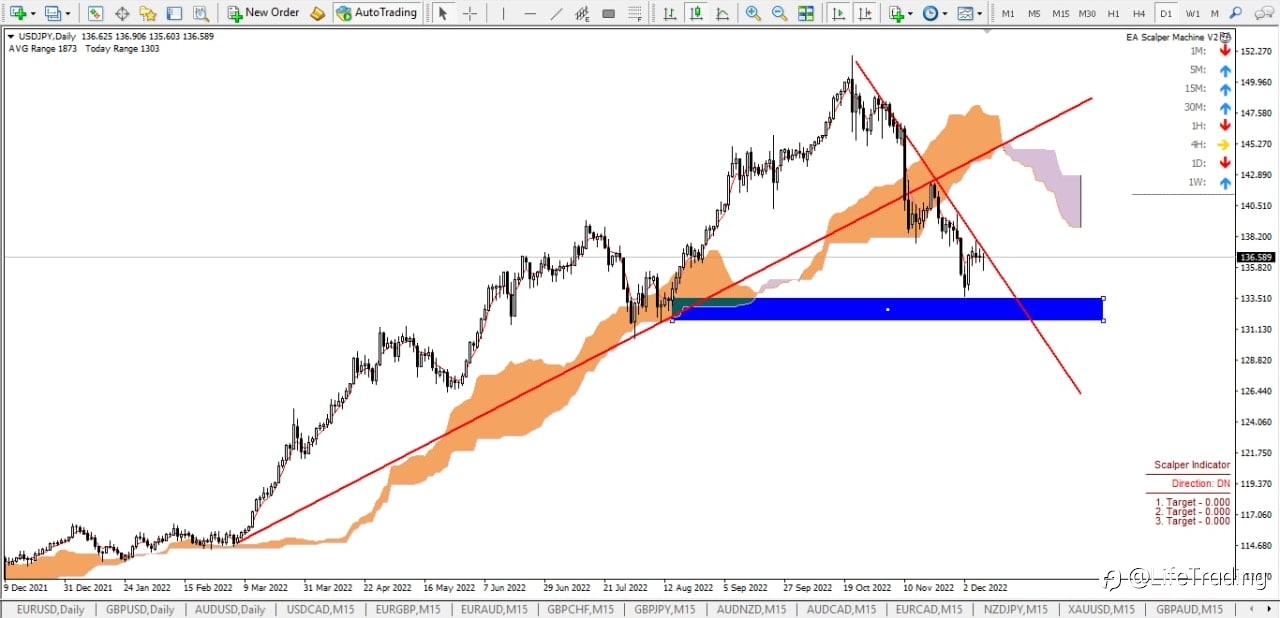
Task: Click the Zoom Out magnifier icon
Action: 779,13
